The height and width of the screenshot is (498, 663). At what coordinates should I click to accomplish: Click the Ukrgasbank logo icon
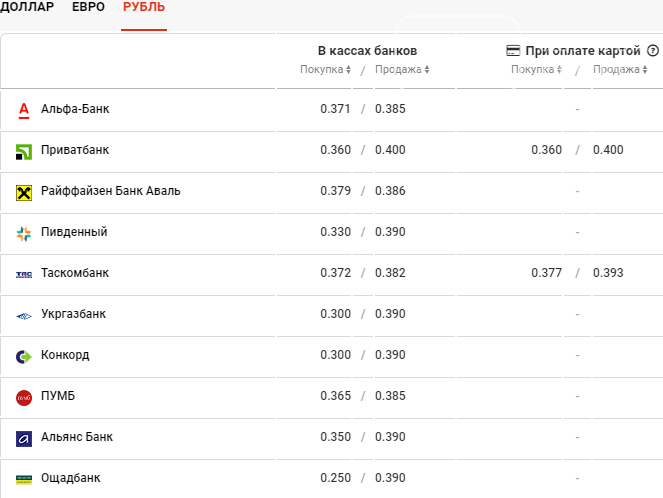tap(24, 315)
